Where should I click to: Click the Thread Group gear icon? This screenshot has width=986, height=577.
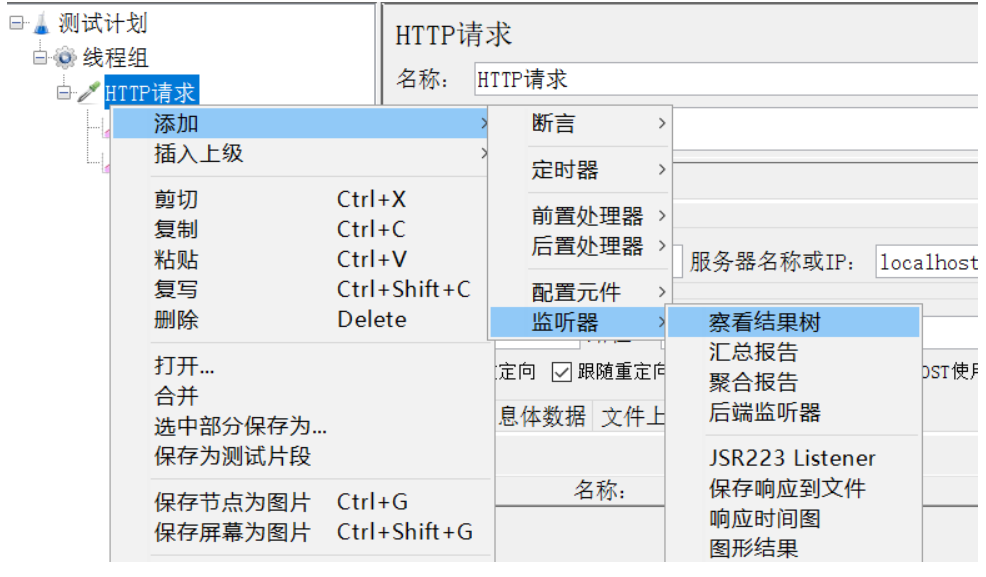(65, 58)
